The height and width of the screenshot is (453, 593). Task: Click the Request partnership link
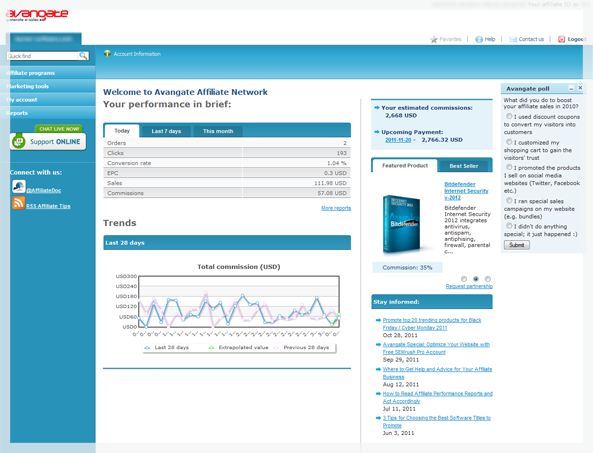click(x=469, y=286)
